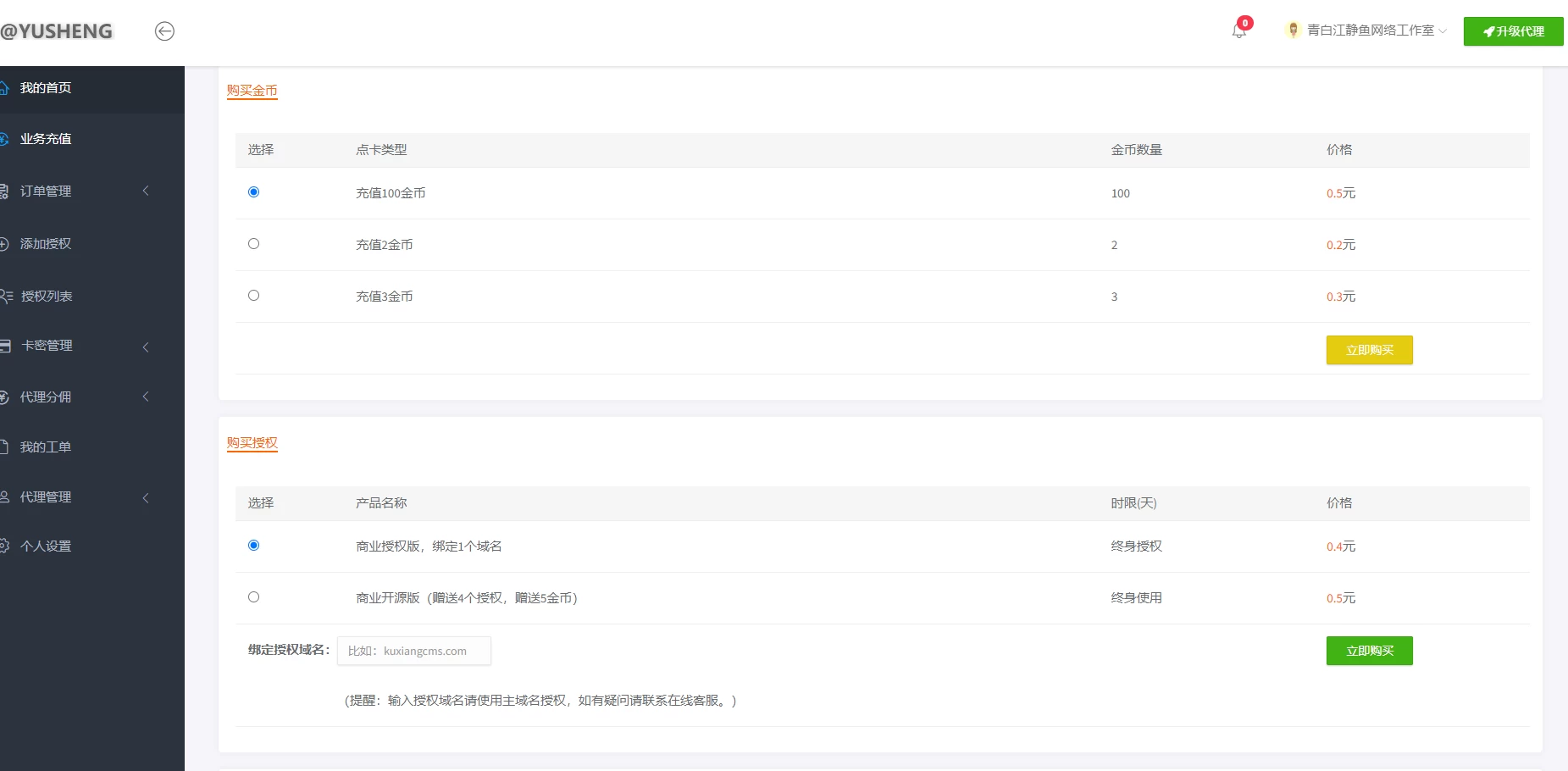Click the 订单管理 sidebar icon
Viewport: 1568px width, 771px height.
point(4,191)
